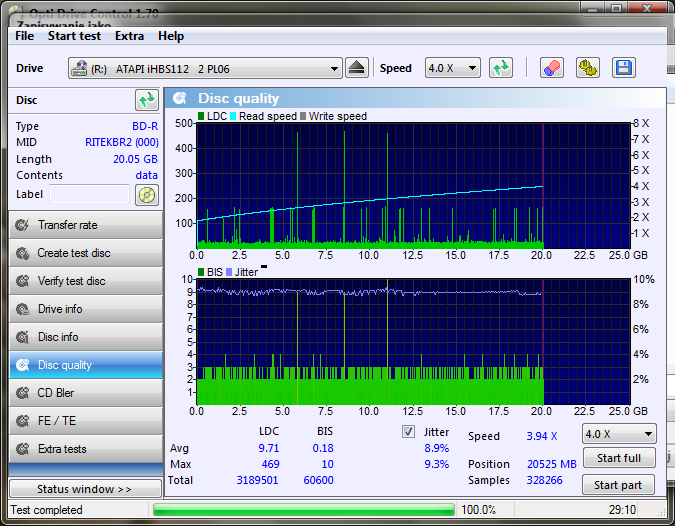Click the BIS Total value 60600
The width and height of the screenshot is (675, 526).
tap(319, 480)
